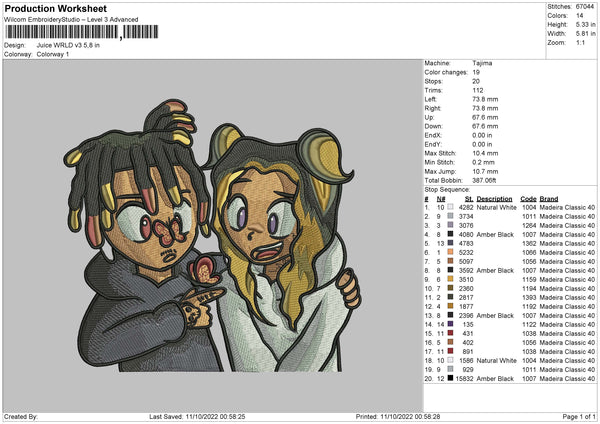Click the Stops value '20'
Viewport: 600px width, 424px height.
coord(476,81)
